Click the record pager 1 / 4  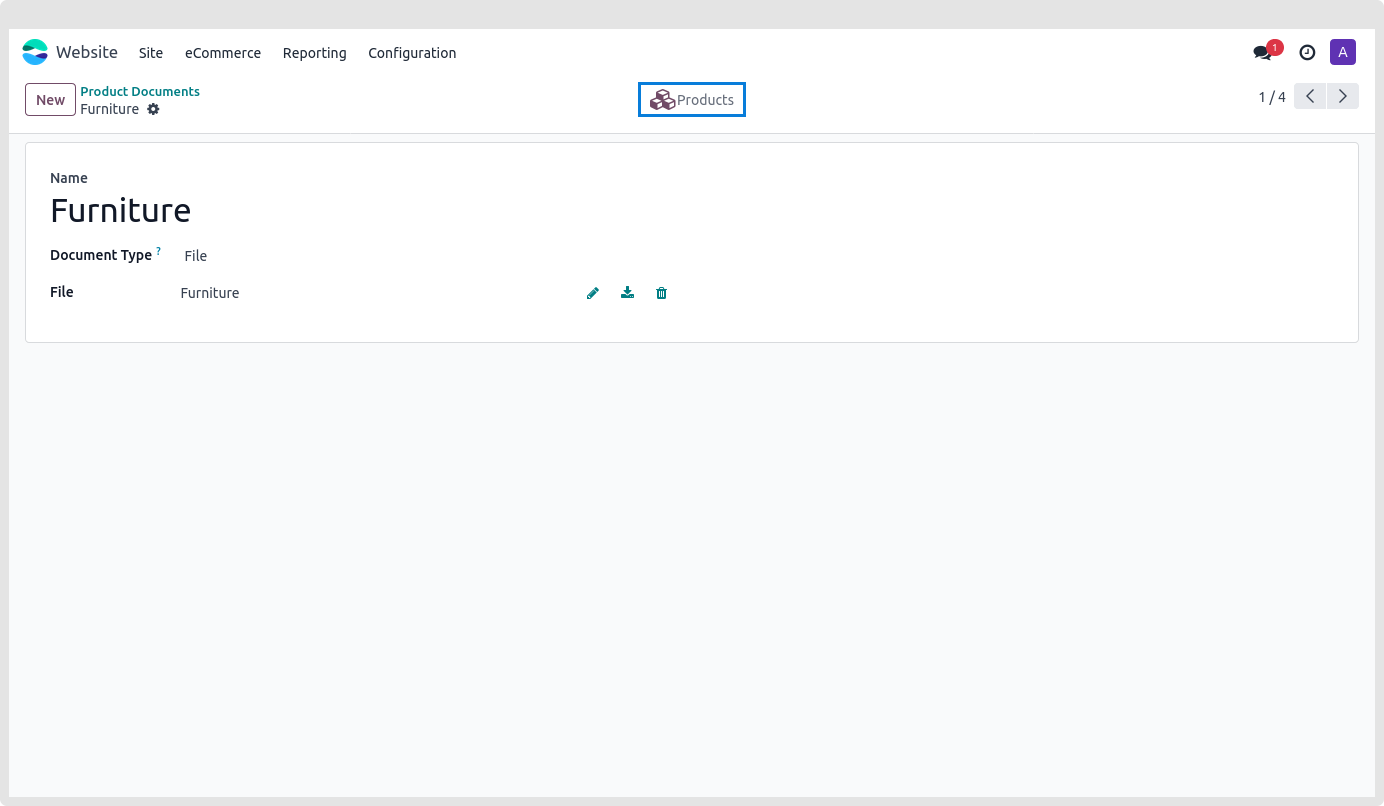pos(1272,97)
